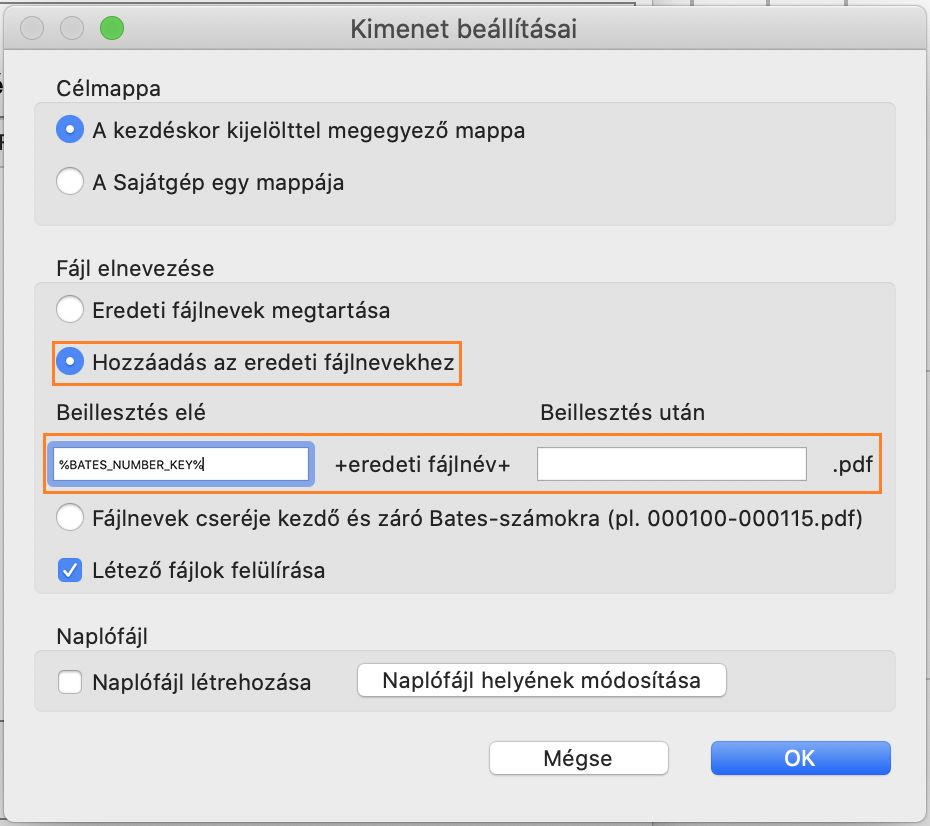Uncheck "Létező fájlok felülírása" checkbox
This screenshot has width=930, height=826.
(69, 571)
